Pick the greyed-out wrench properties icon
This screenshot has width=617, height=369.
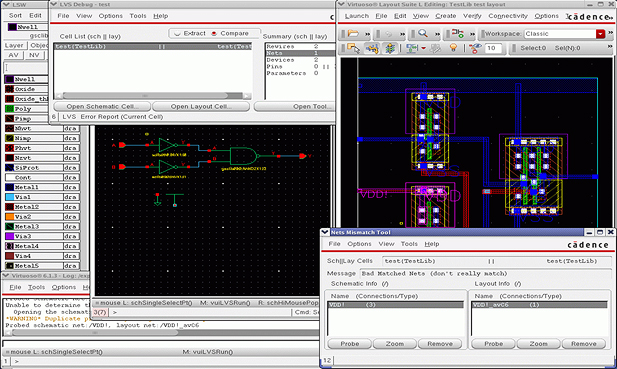pyautogui.click(x=435, y=48)
